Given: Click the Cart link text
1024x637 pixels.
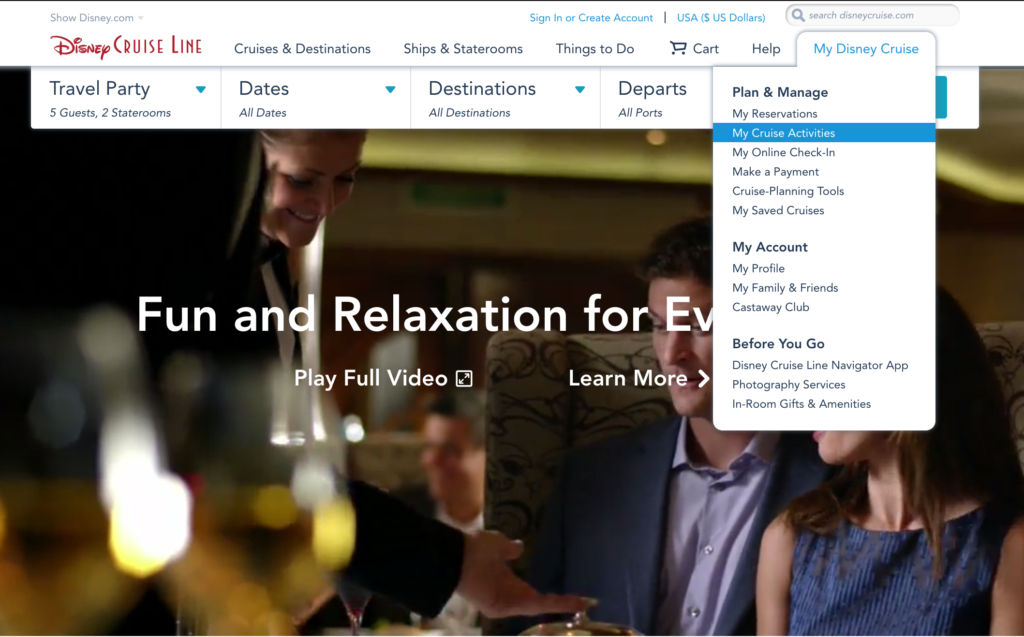Looking at the screenshot, I should [705, 49].
